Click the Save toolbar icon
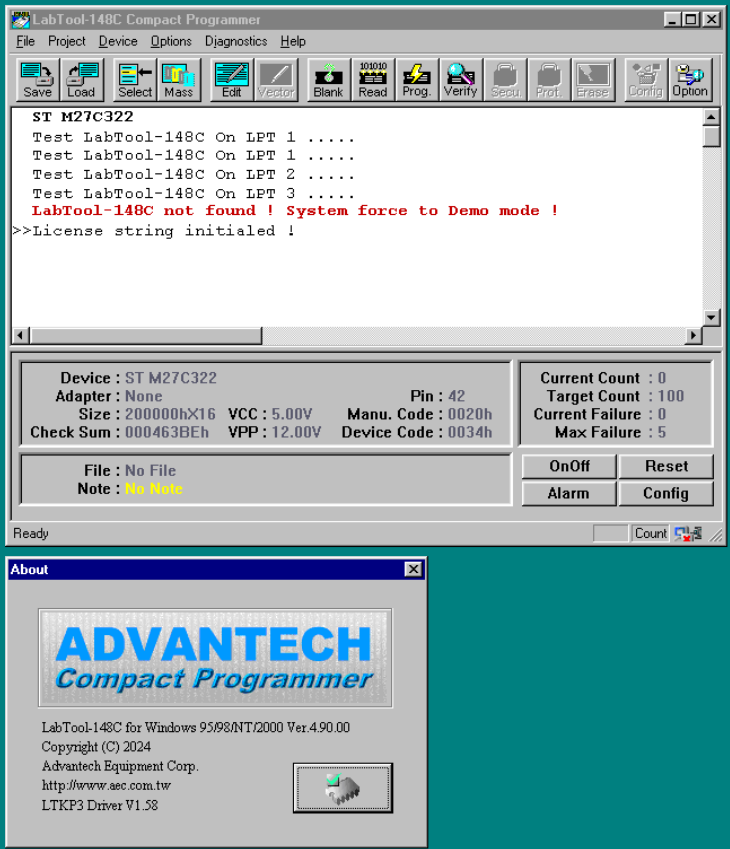730x849 pixels. coord(37,80)
